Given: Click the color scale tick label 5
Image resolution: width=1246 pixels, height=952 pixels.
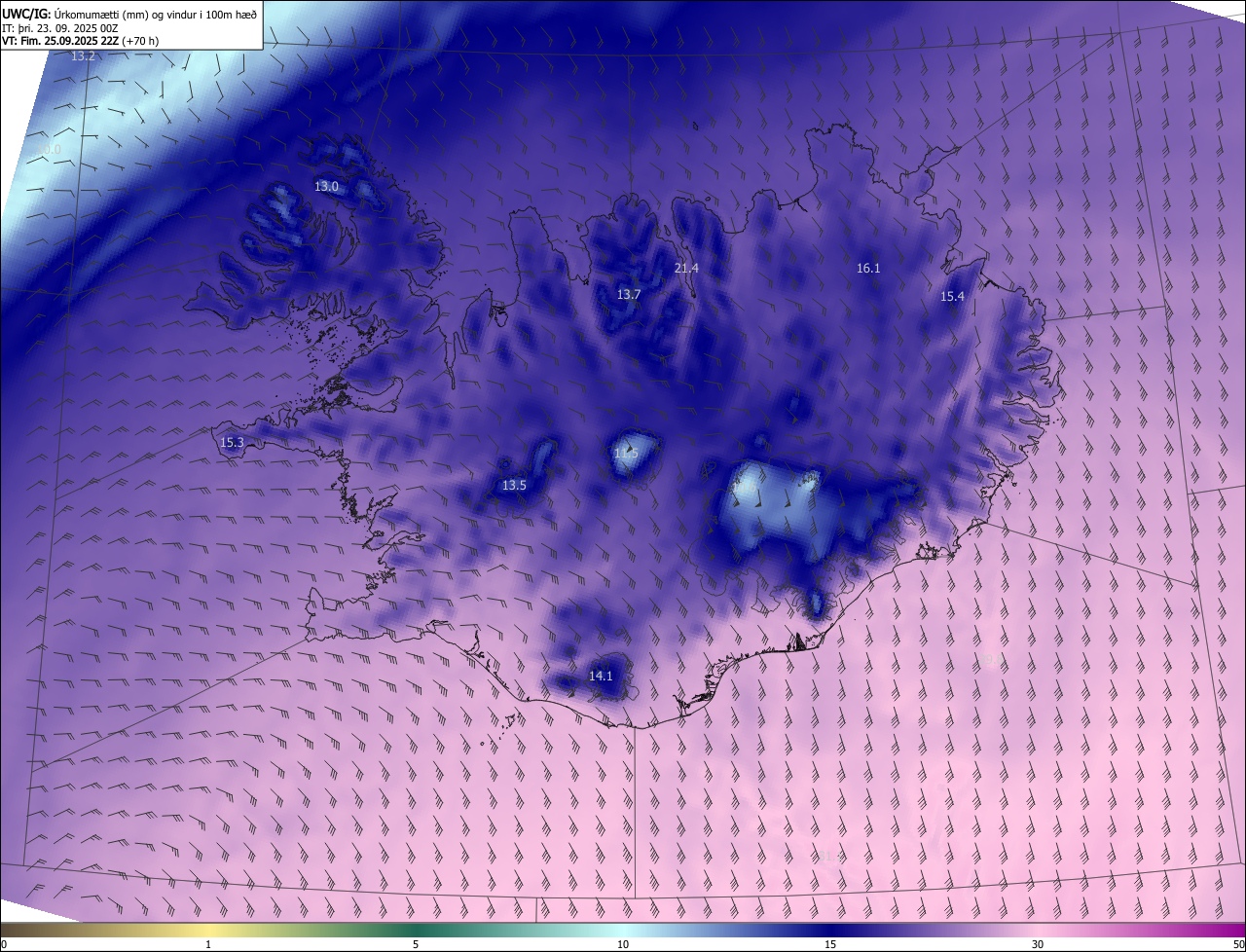Looking at the screenshot, I should tap(416, 944).
